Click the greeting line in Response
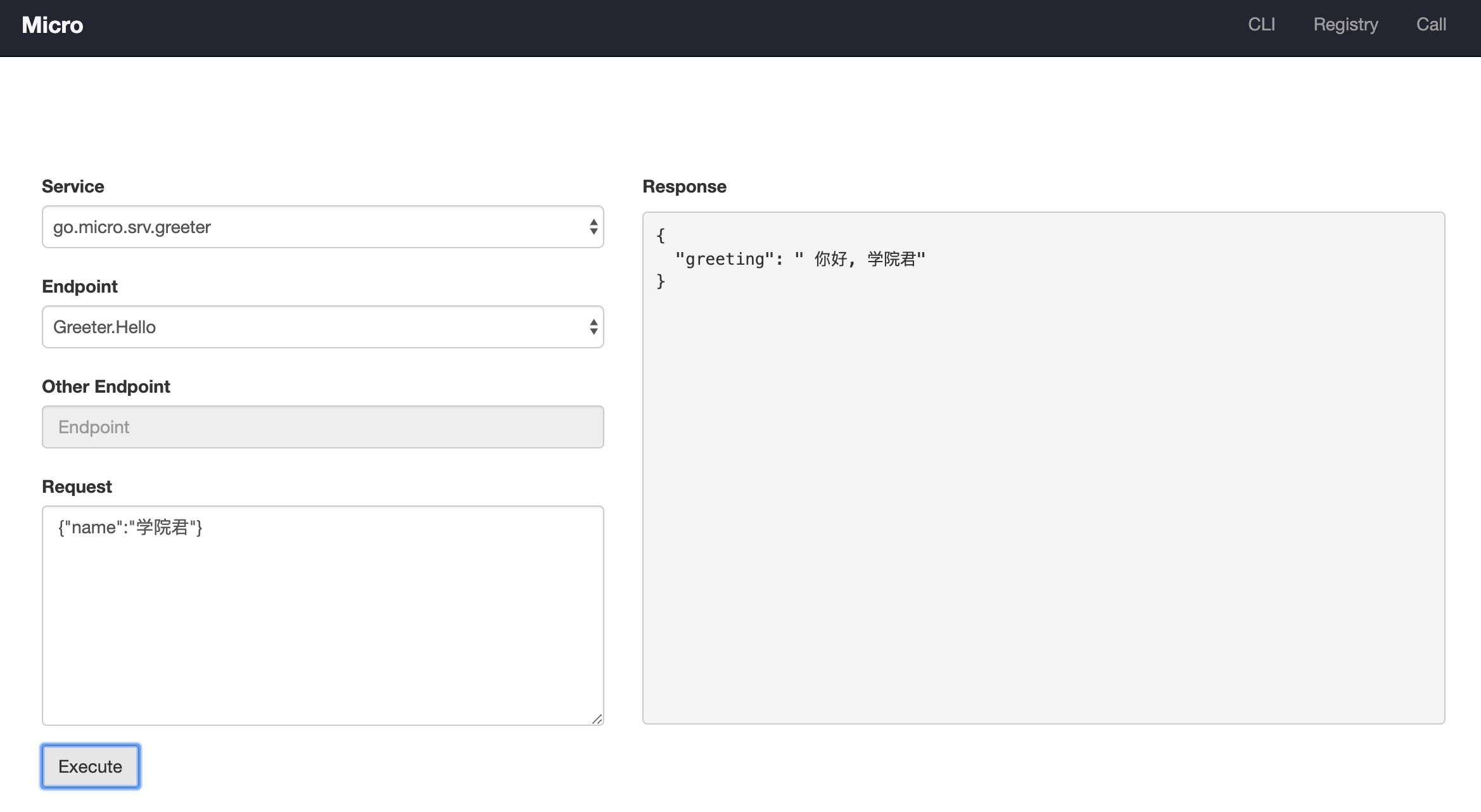Screen dimensions: 1481x812 [800, 259]
